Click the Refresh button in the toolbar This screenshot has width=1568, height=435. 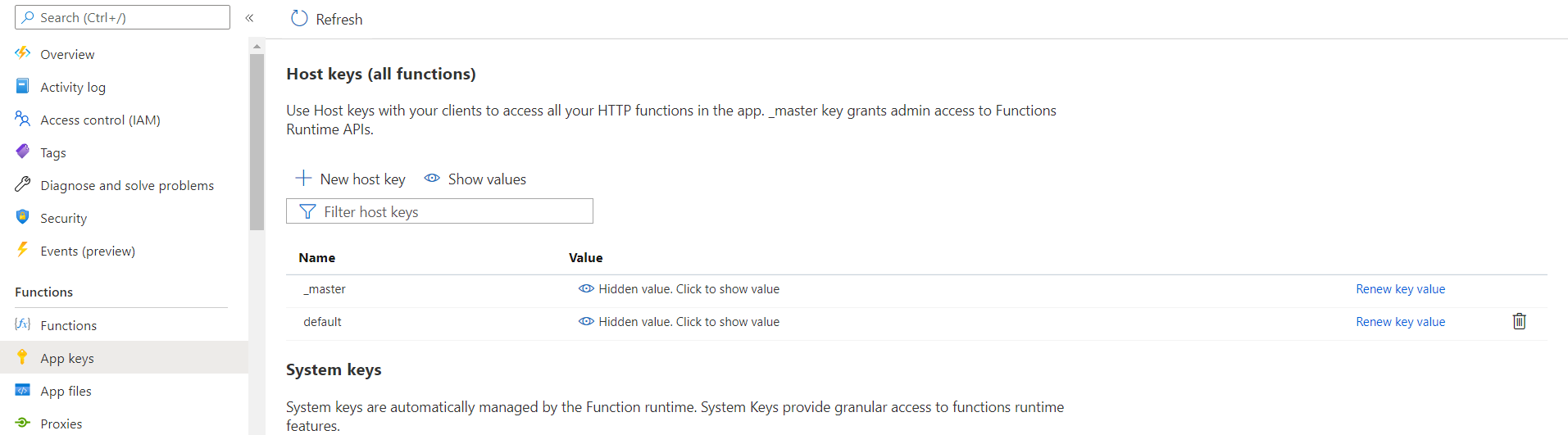(327, 19)
